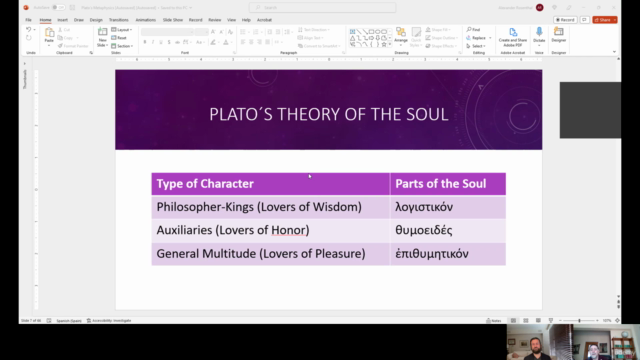Image resolution: width=640 pixels, height=360 pixels.
Task: Switch to Reading view
Action: (x=538, y=321)
